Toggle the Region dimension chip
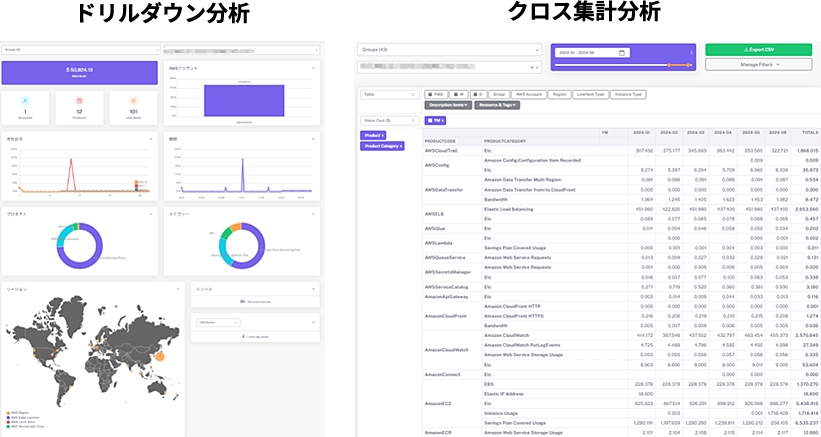This screenshot has width=821, height=437. (x=560, y=95)
